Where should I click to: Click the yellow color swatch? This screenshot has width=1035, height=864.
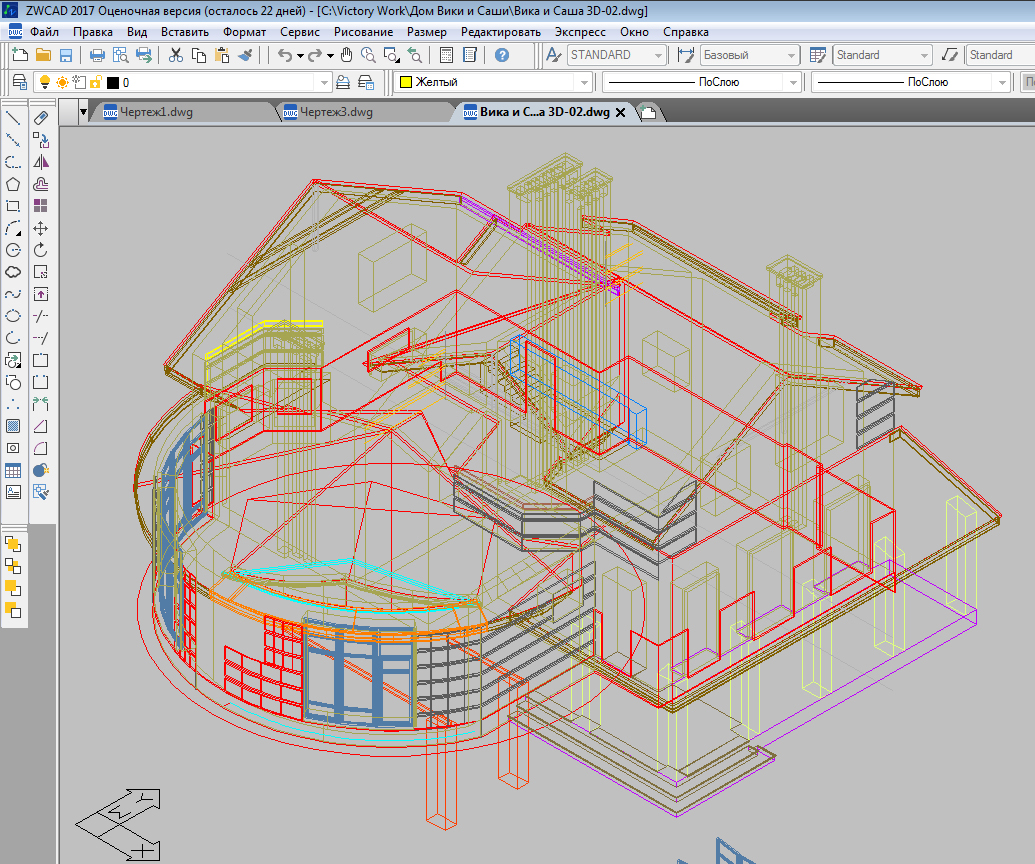[406, 83]
